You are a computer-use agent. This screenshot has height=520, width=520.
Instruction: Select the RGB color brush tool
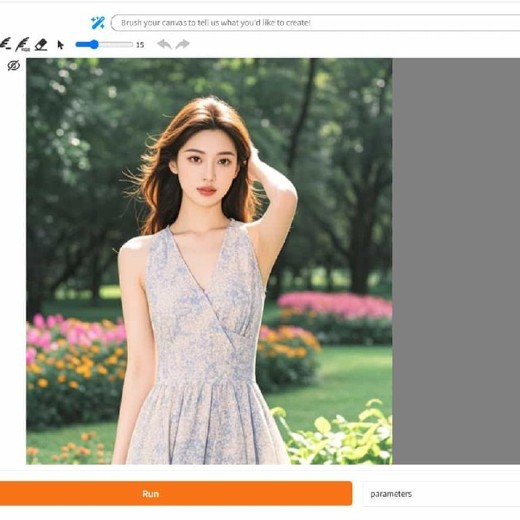(x=23, y=44)
